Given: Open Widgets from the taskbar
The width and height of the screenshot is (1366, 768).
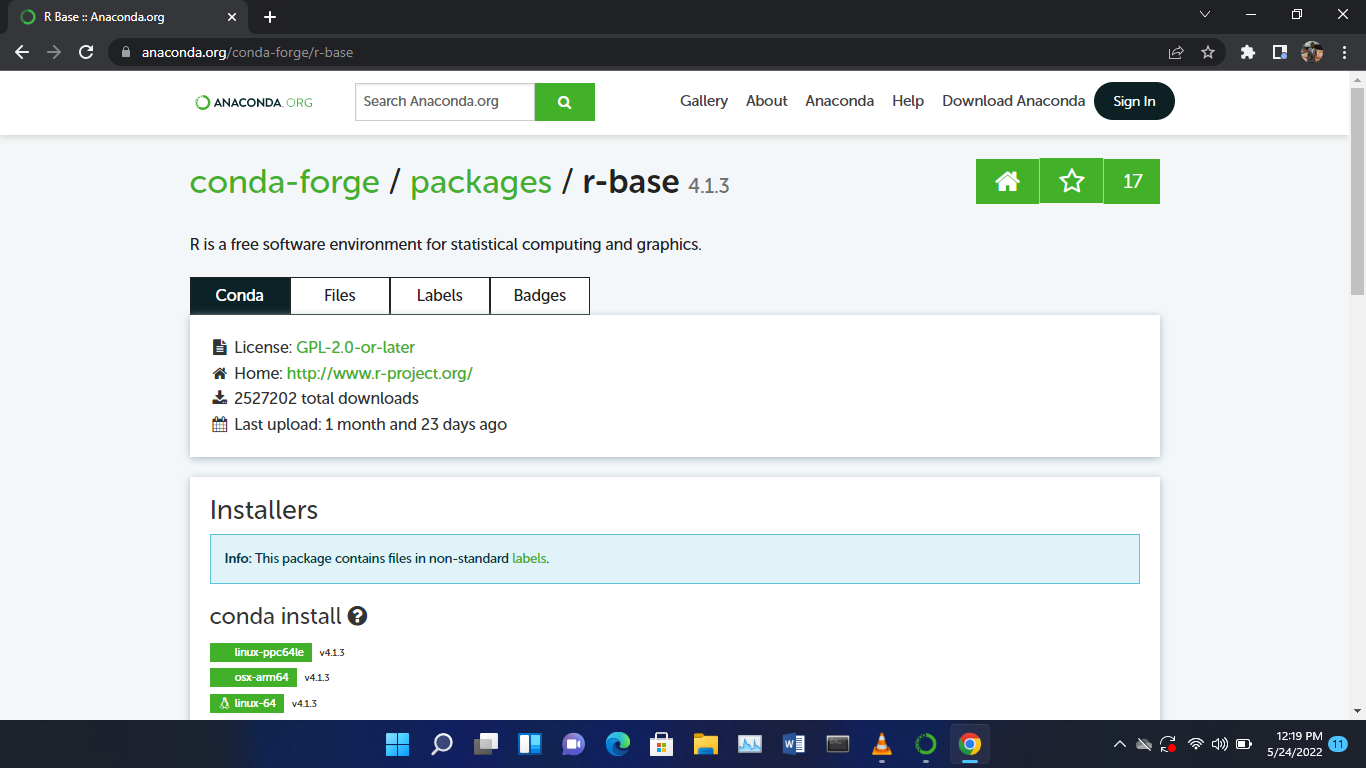Looking at the screenshot, I should coord(530,744).
